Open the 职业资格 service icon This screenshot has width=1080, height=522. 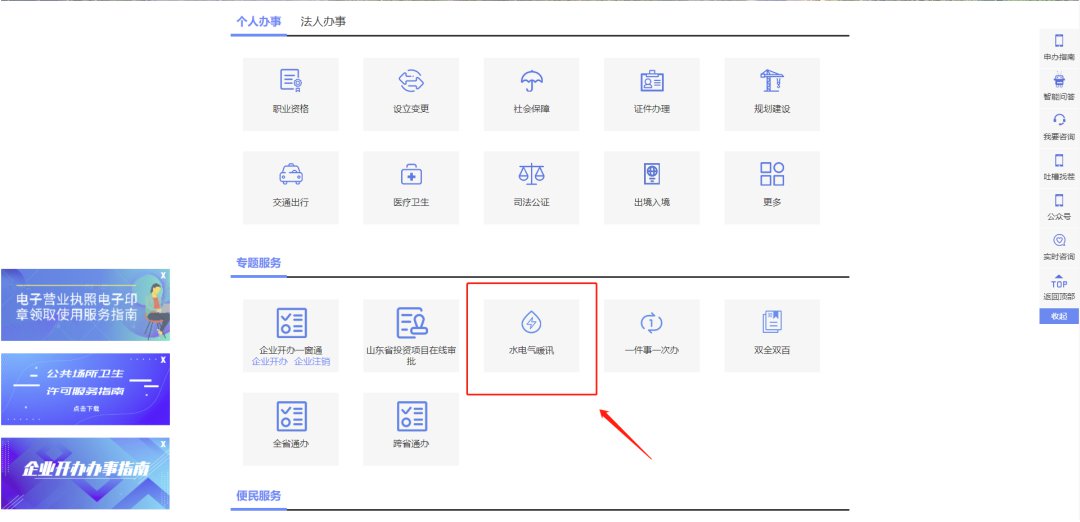click(291, 82)
